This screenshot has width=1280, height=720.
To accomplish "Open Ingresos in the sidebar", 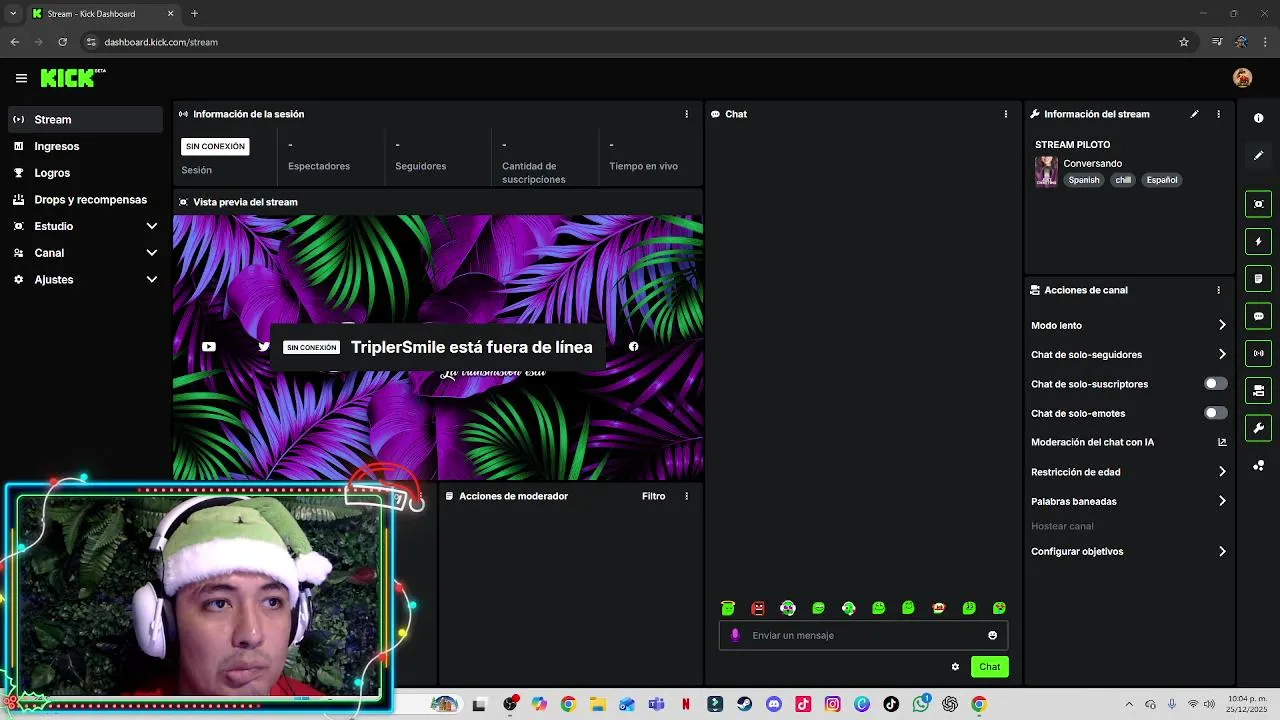I will click(x=85, y=146).
